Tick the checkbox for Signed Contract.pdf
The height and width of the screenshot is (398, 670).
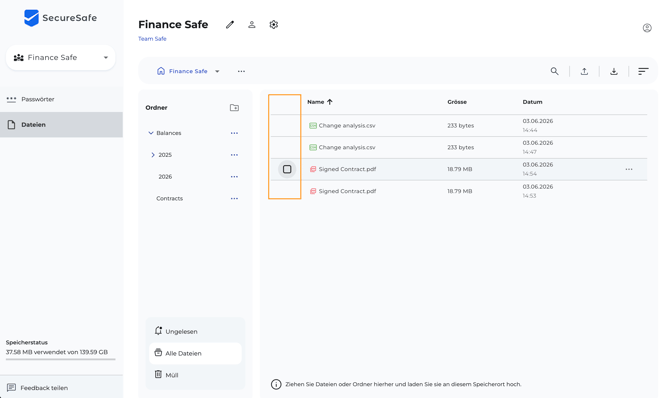coord(287,169)
